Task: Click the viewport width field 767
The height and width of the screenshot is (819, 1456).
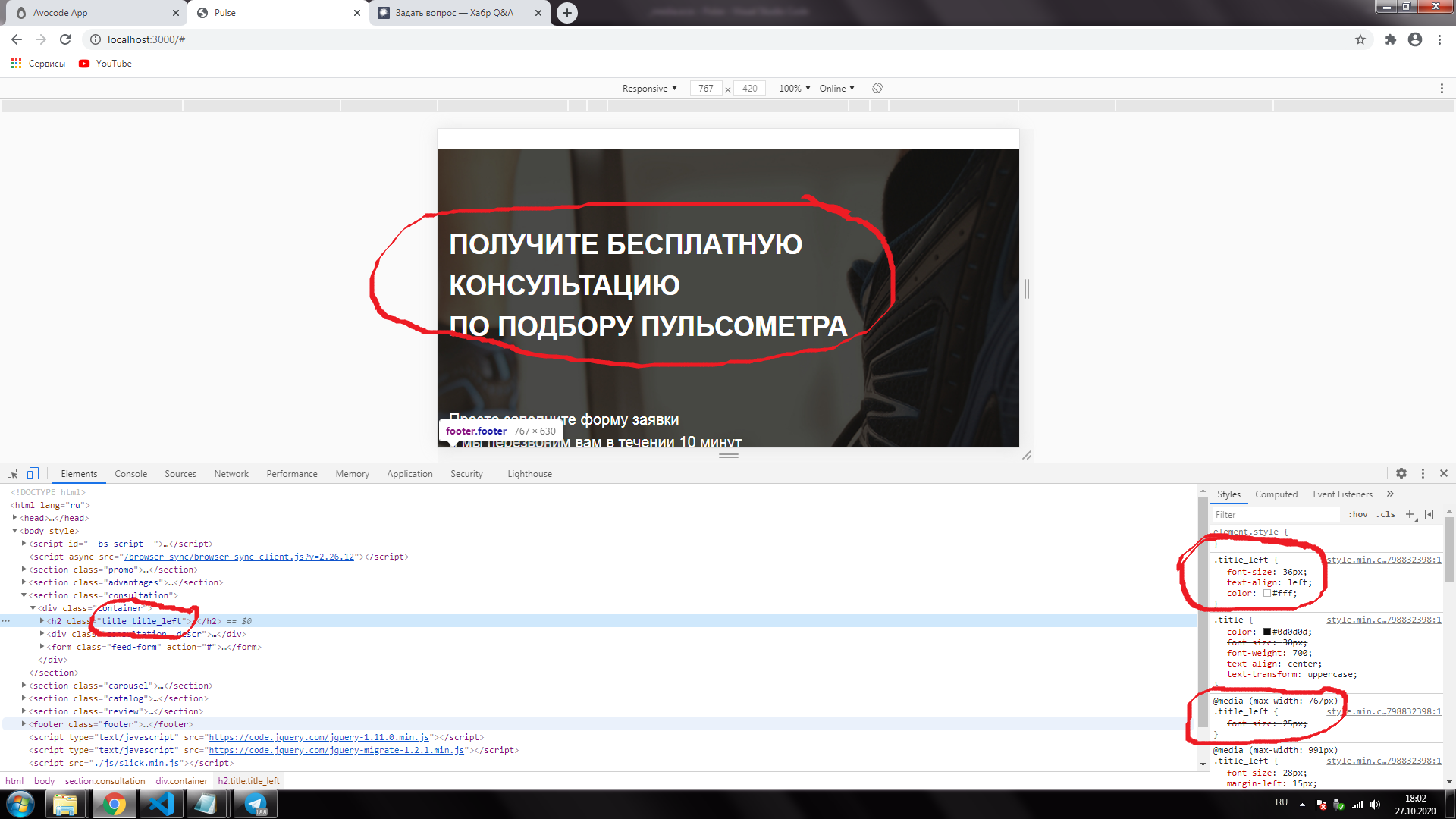Action: click(705, 88)
